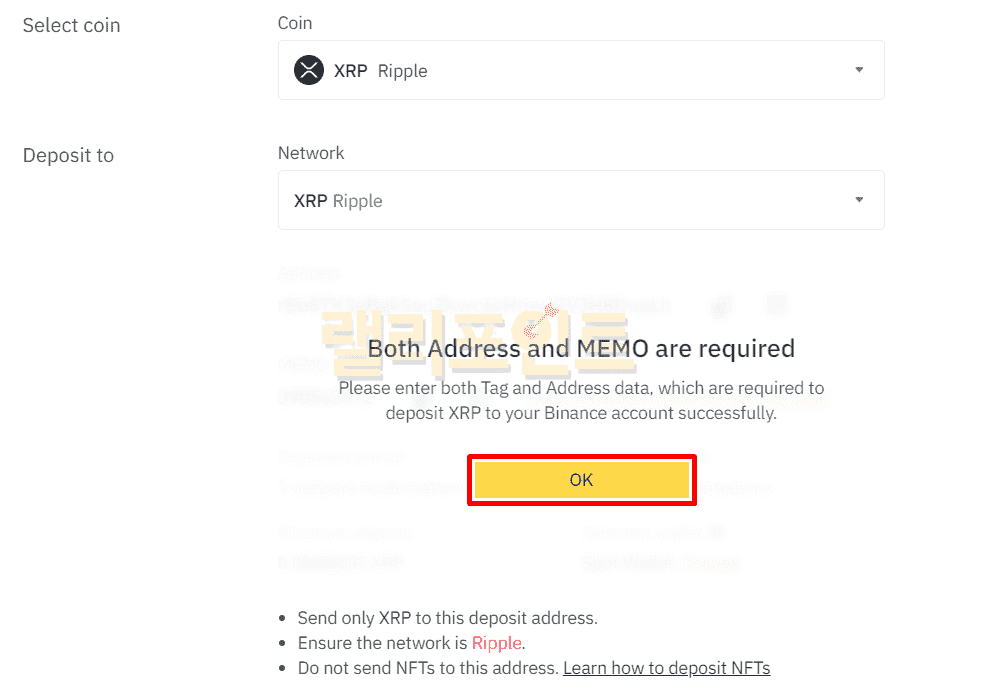Expand the Network dropdown arrow
The height and width of the screenshot is (690, 997).
pyautogui.click(x=859, y=200)
